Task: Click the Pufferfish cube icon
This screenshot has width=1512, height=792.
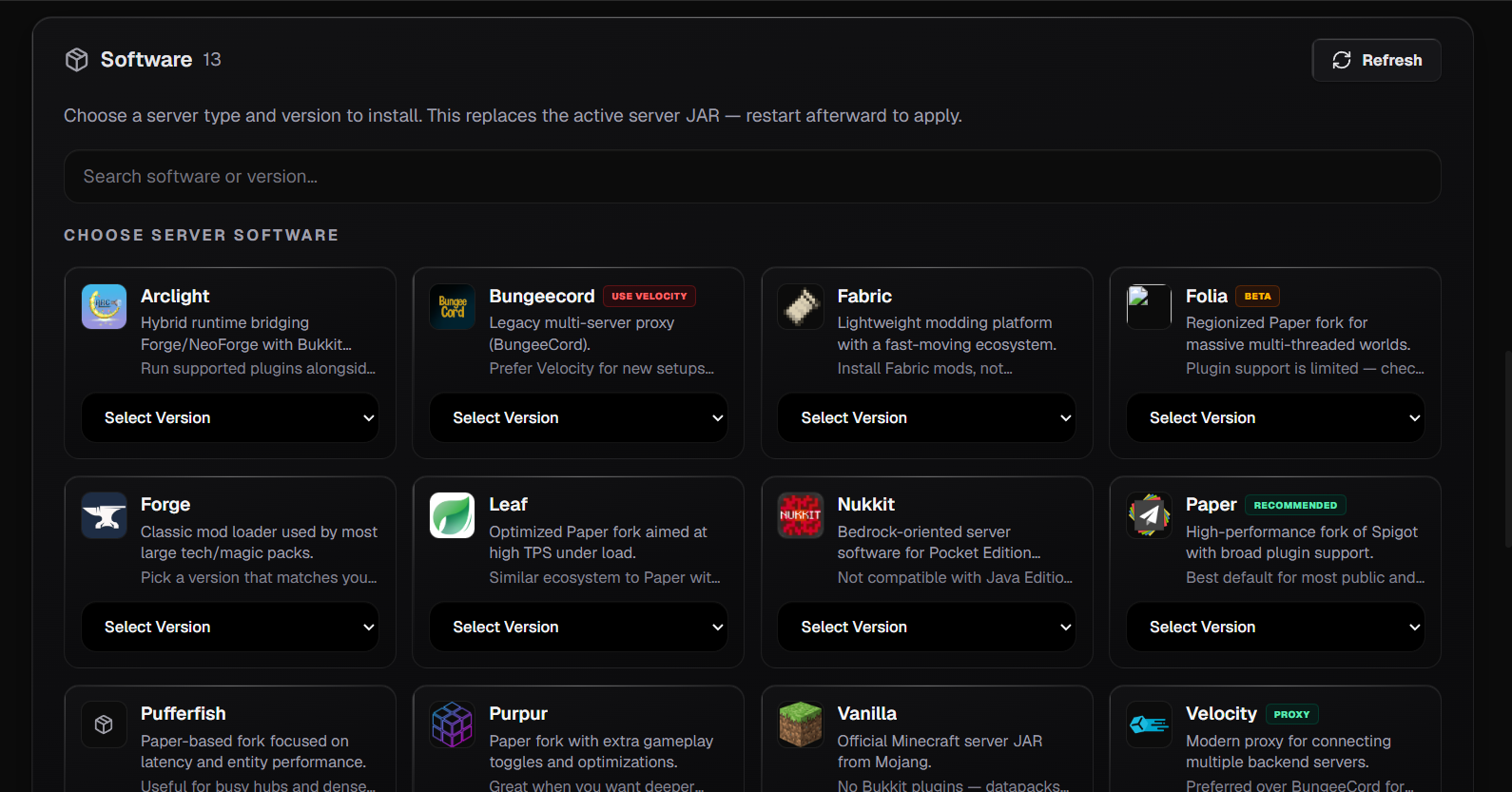Action: [105, 724]
